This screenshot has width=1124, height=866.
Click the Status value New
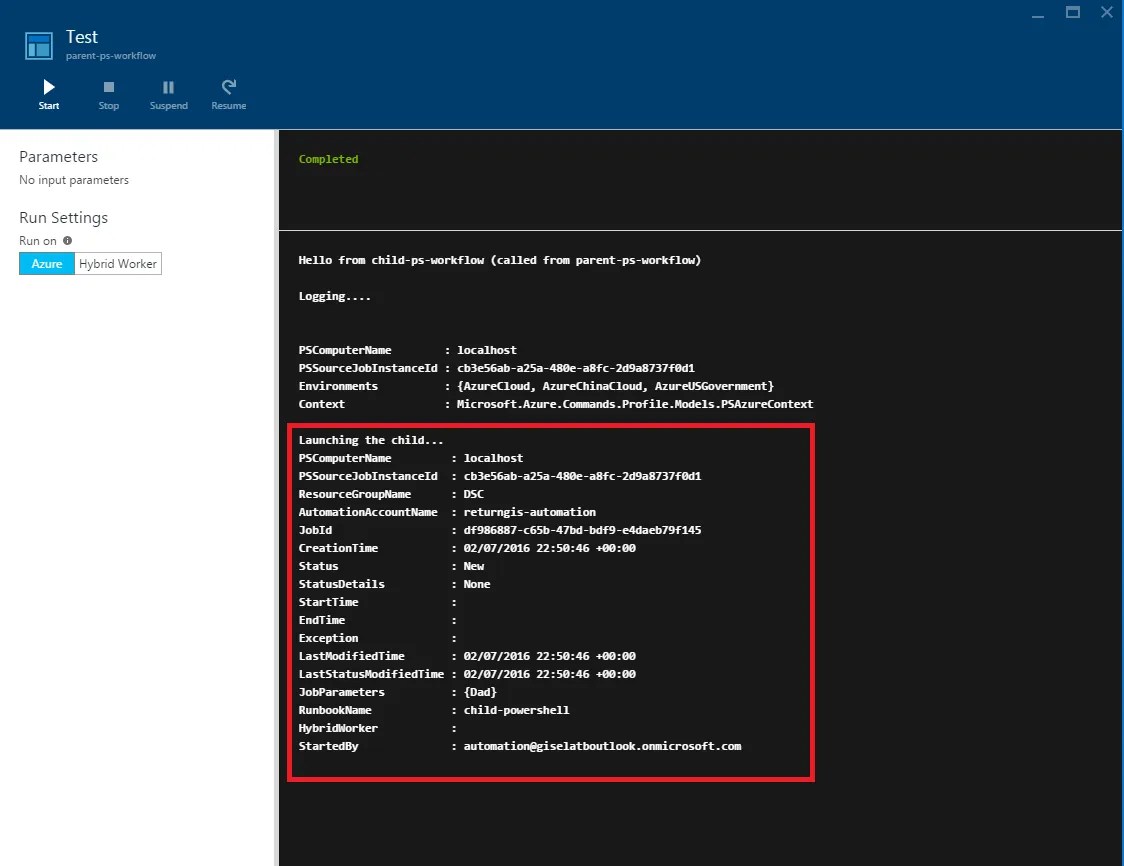(473, 566)
